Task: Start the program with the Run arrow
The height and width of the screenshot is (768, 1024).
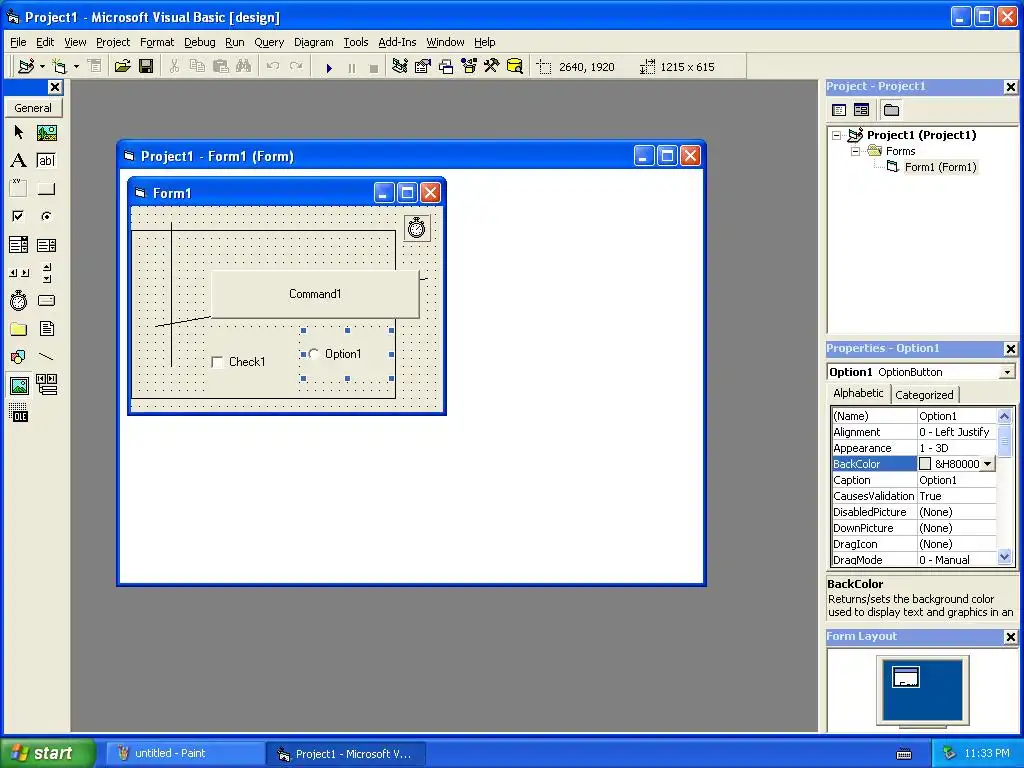Action: pos(329,67)
